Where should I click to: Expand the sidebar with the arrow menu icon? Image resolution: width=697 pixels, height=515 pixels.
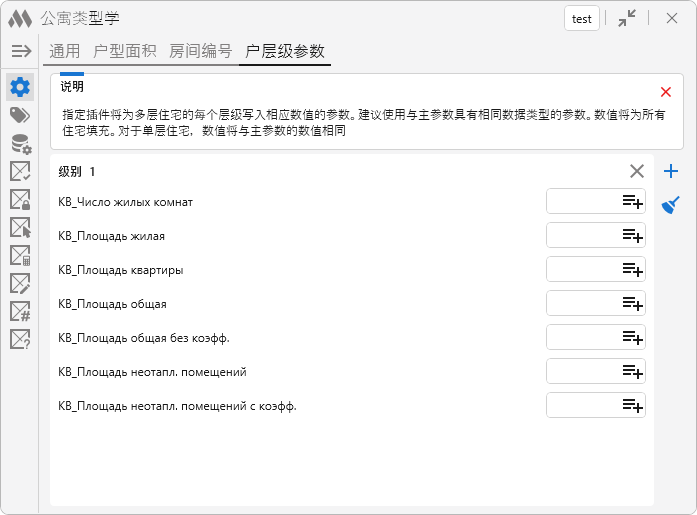pos(21,51)
